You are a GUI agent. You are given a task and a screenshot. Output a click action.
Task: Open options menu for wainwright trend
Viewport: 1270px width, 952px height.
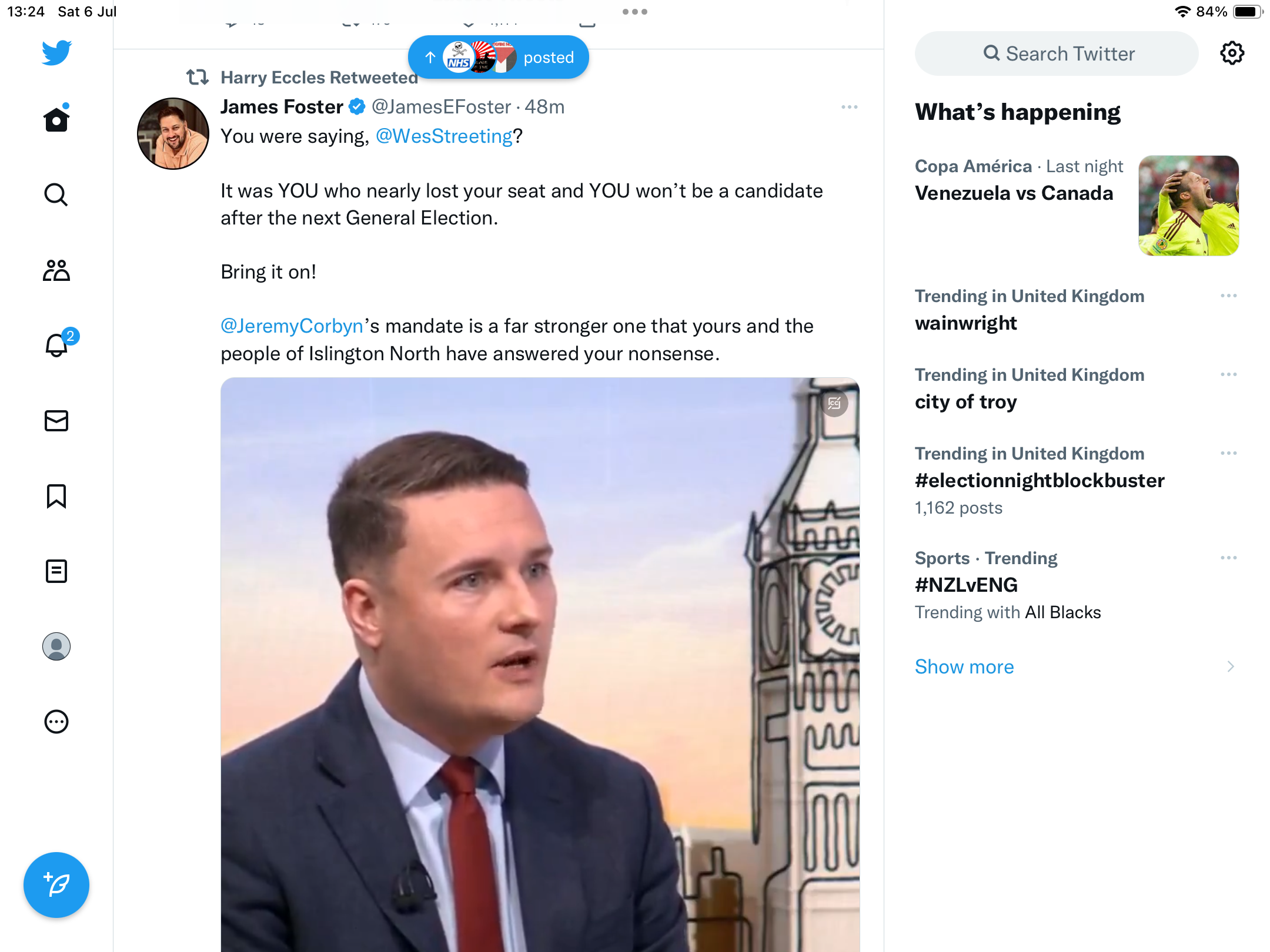coord(1228,296)
